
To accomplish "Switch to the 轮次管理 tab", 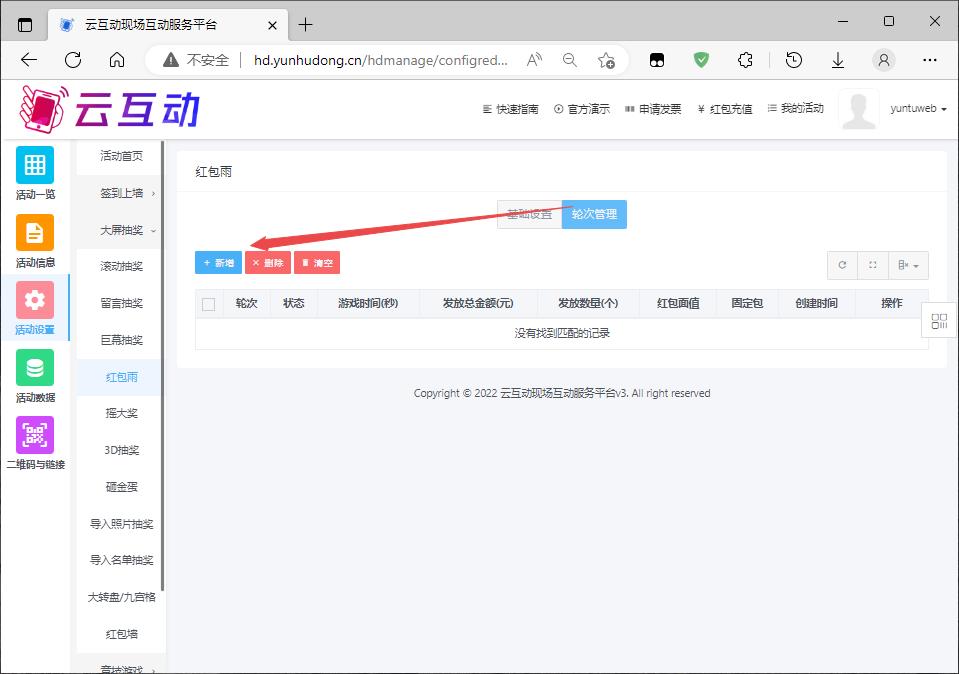I will point(594,214).
